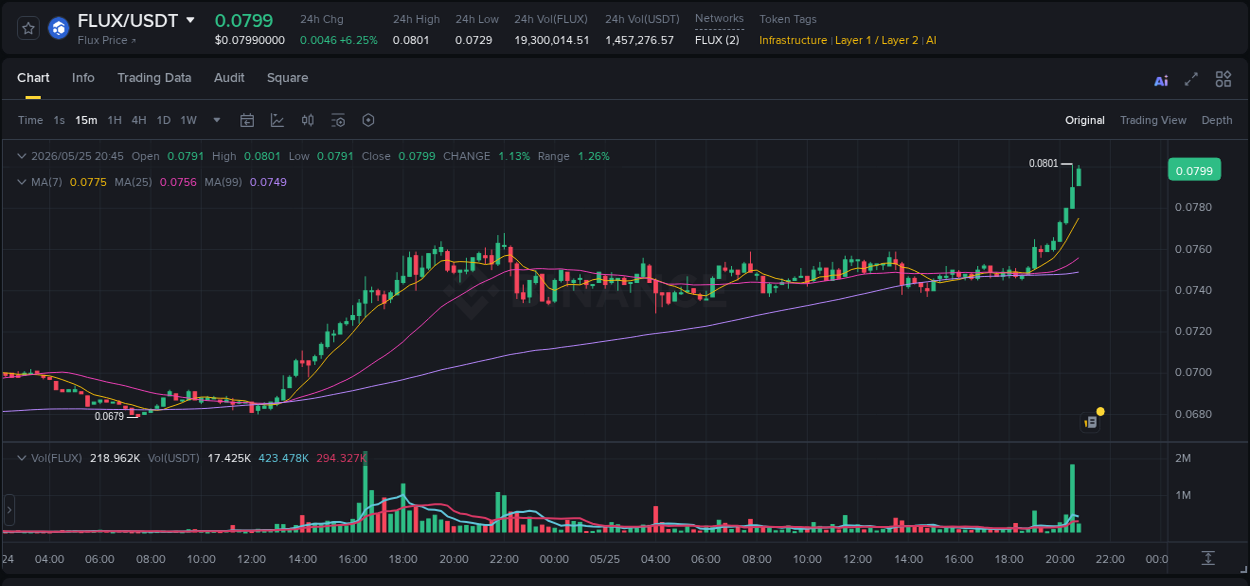The width and height of the screenshot is (1250, 586).
Task: Click the AI token tag
Action: [x=931, y=40]
